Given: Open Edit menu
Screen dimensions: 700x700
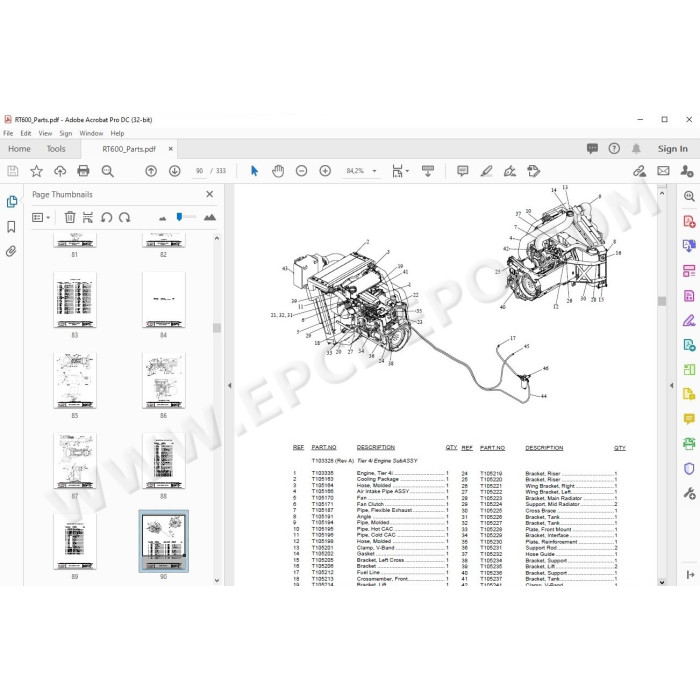Looking at the screenshot, I should click(25, 133).
